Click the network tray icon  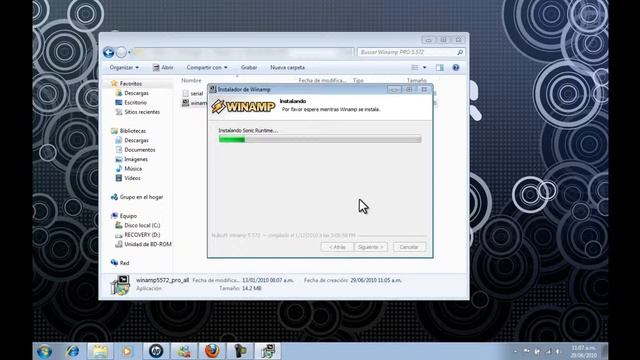click(x=548, y=351)
